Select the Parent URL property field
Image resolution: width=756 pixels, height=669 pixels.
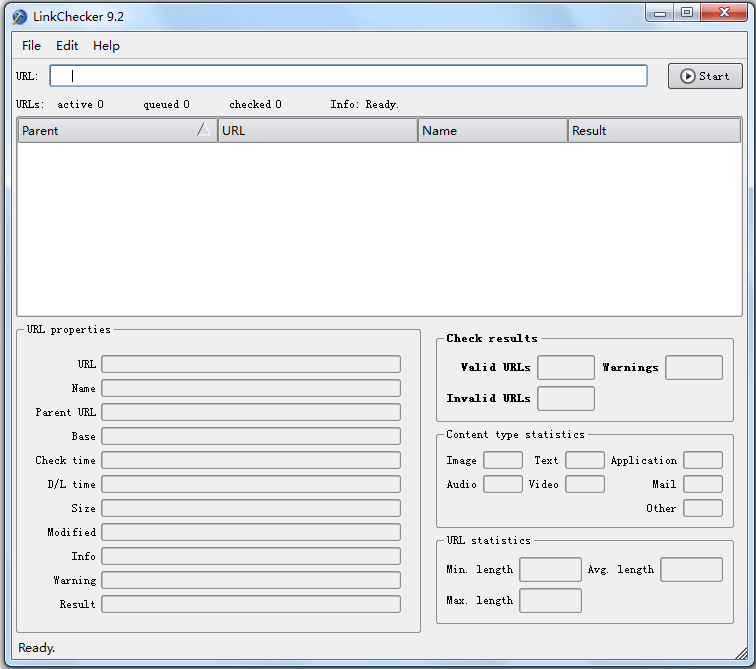click(x=250, y=412)
